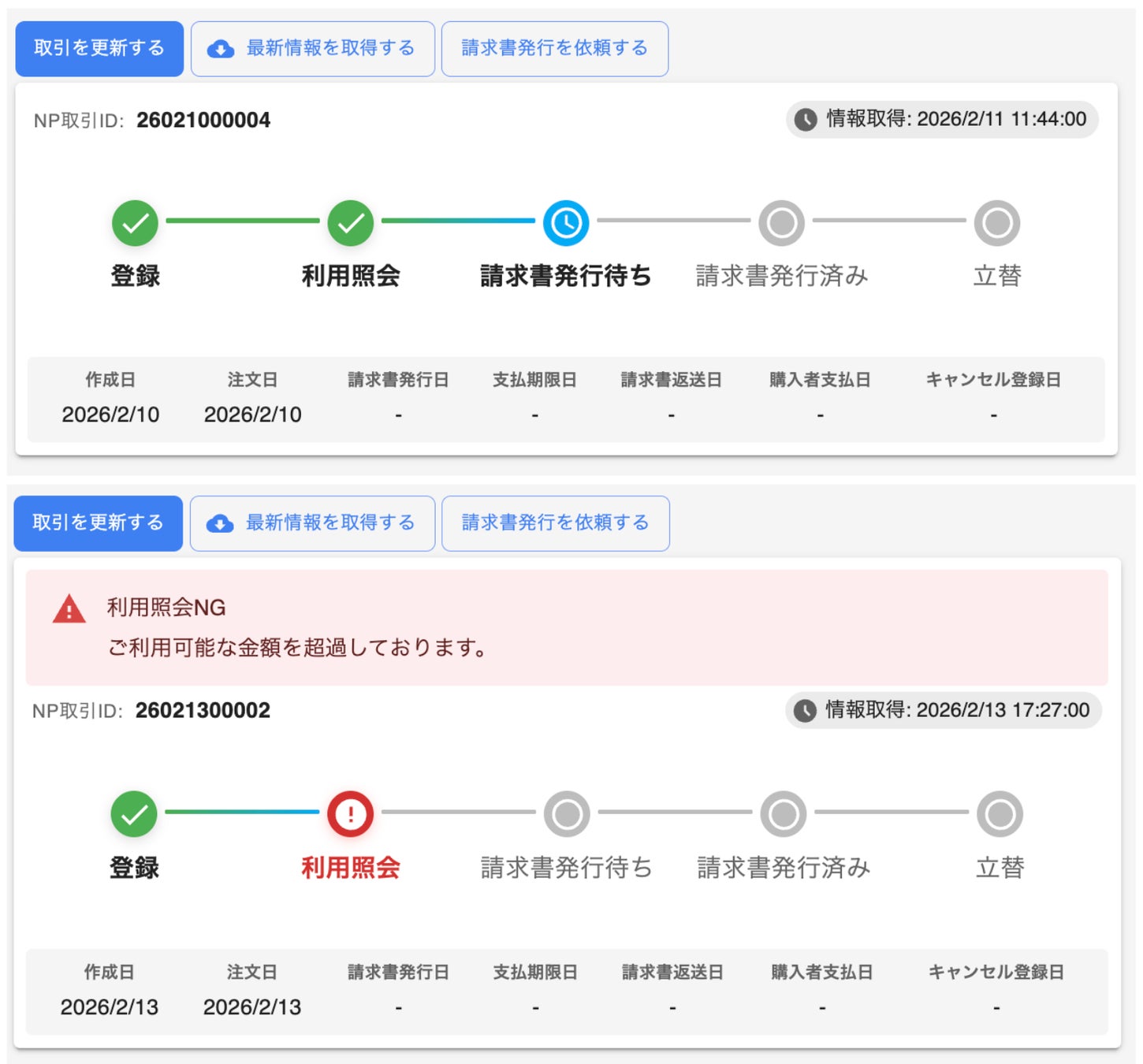
Task: Click the clock icon beside 2026/2/11 11:44:00
Action: 806,120
